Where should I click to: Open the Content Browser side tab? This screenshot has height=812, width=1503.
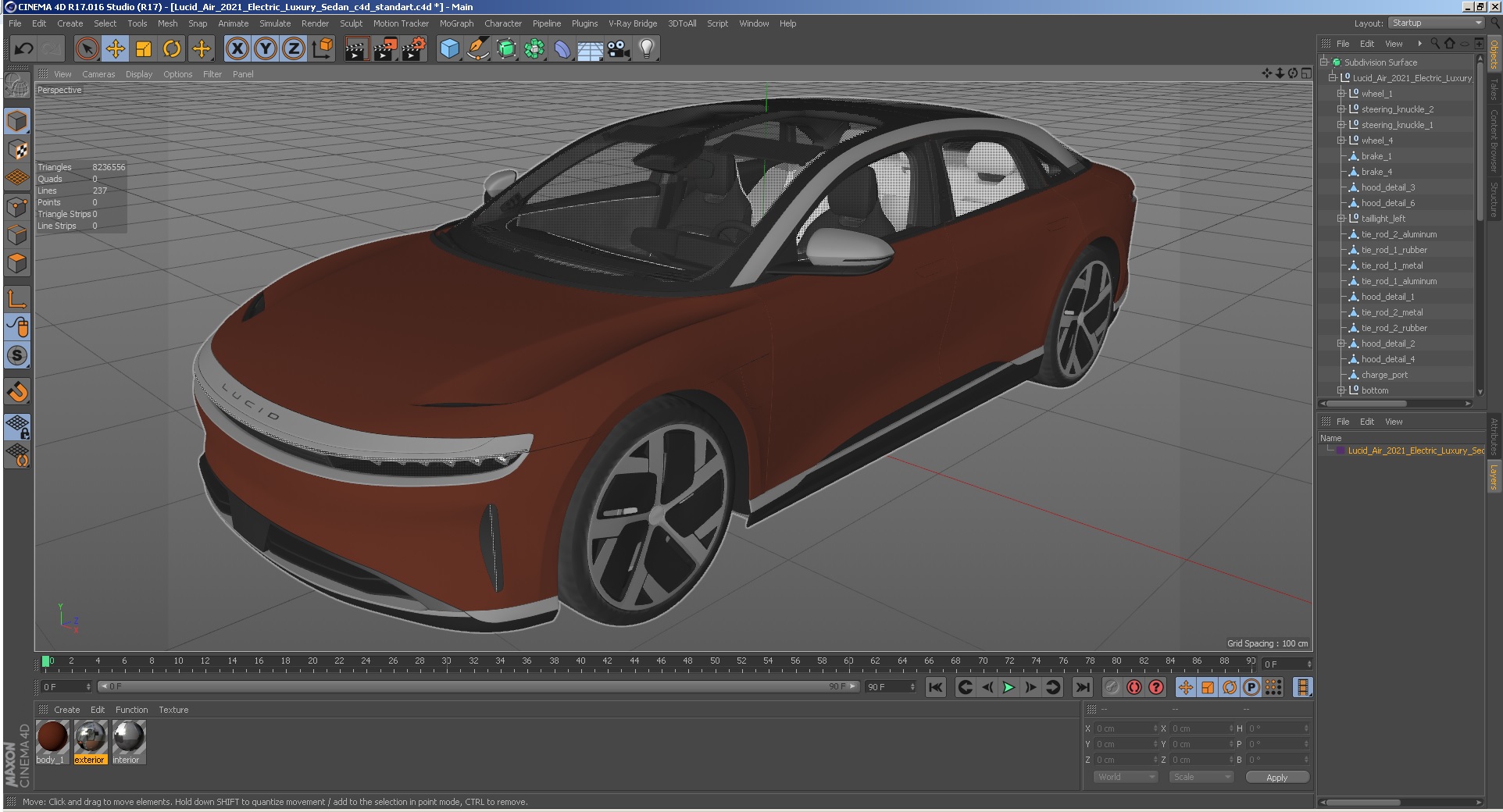tap(1494, 141)
